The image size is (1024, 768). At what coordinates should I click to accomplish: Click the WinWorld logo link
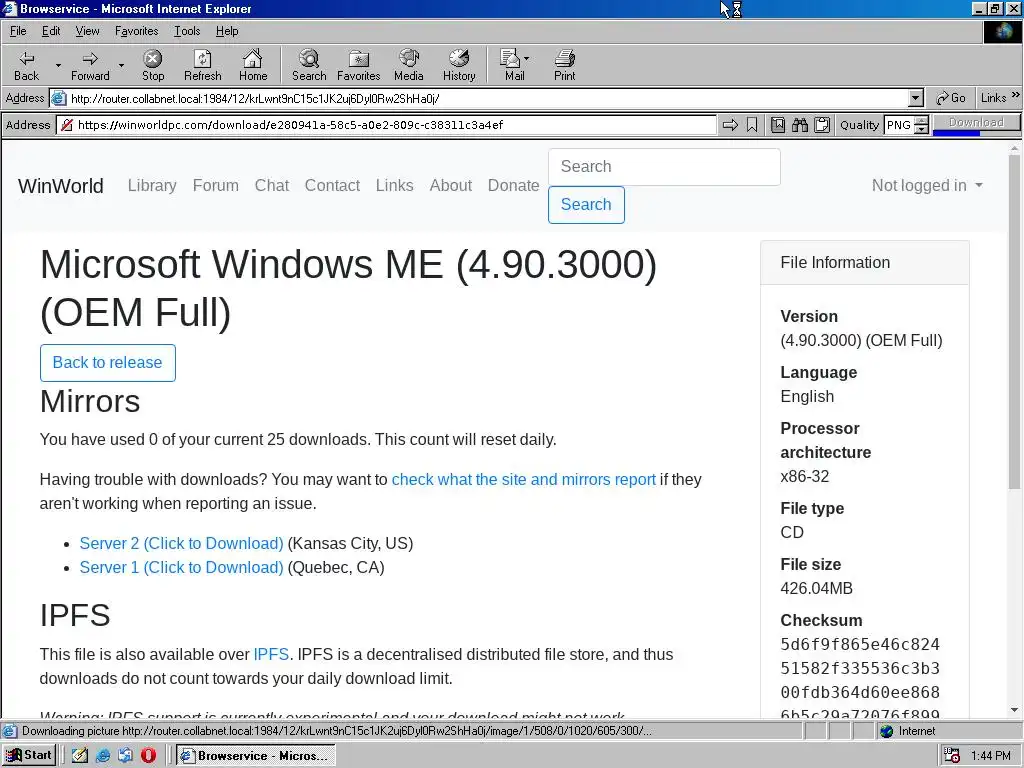tap(61, 185)
